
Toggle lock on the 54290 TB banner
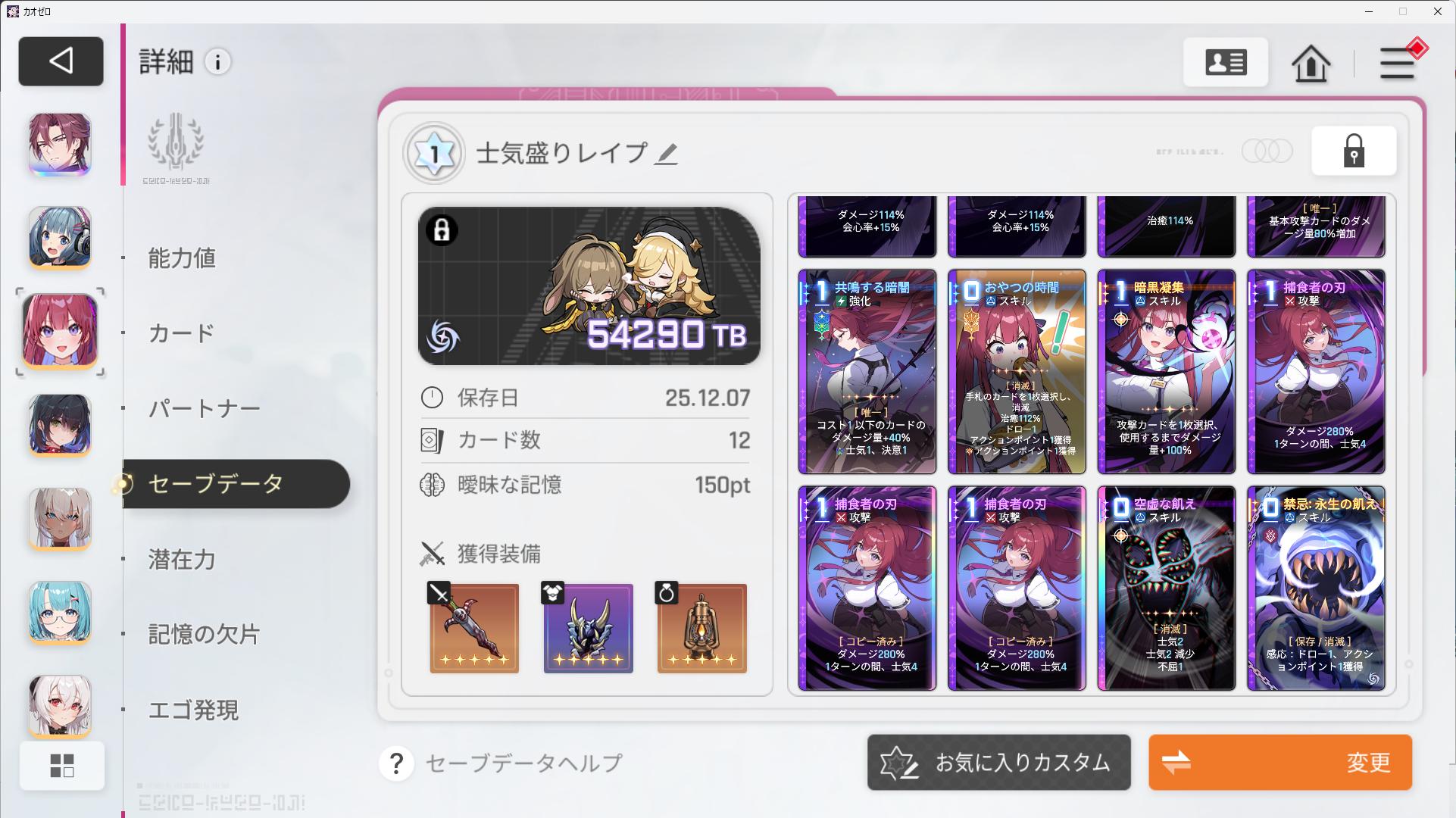click(442, 229)
